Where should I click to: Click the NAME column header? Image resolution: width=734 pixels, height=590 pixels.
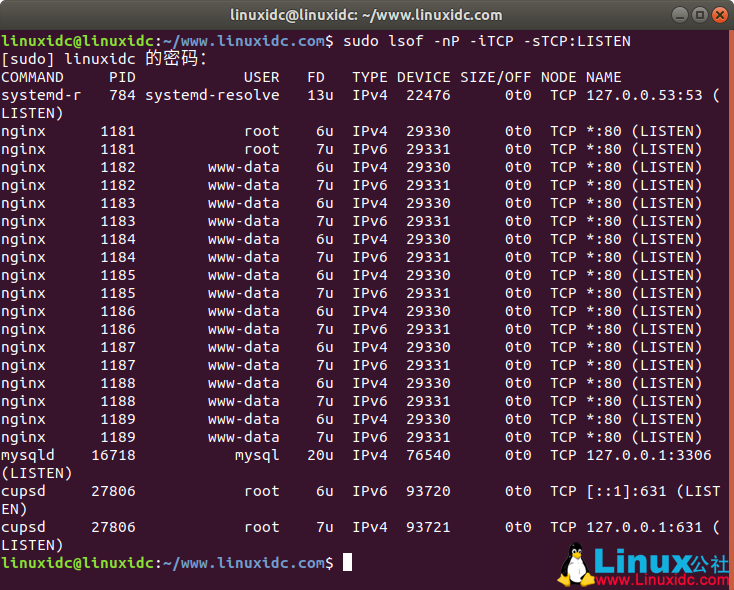point(603,77)
